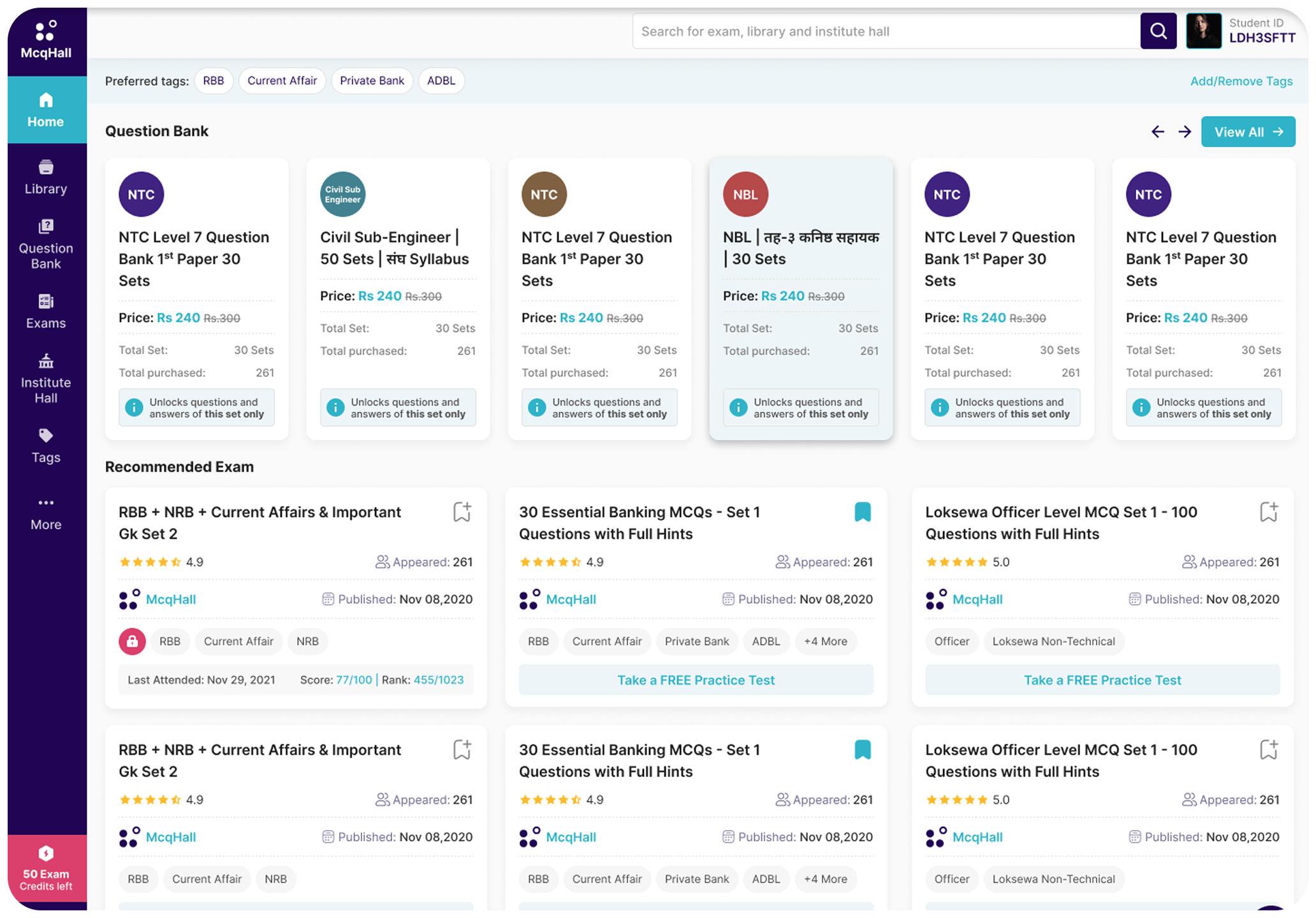Image resolution: width=1316 pixels, height=918 pixels.
Task: Click the 50 Exam Credits left badge
Action: (46, 869)
